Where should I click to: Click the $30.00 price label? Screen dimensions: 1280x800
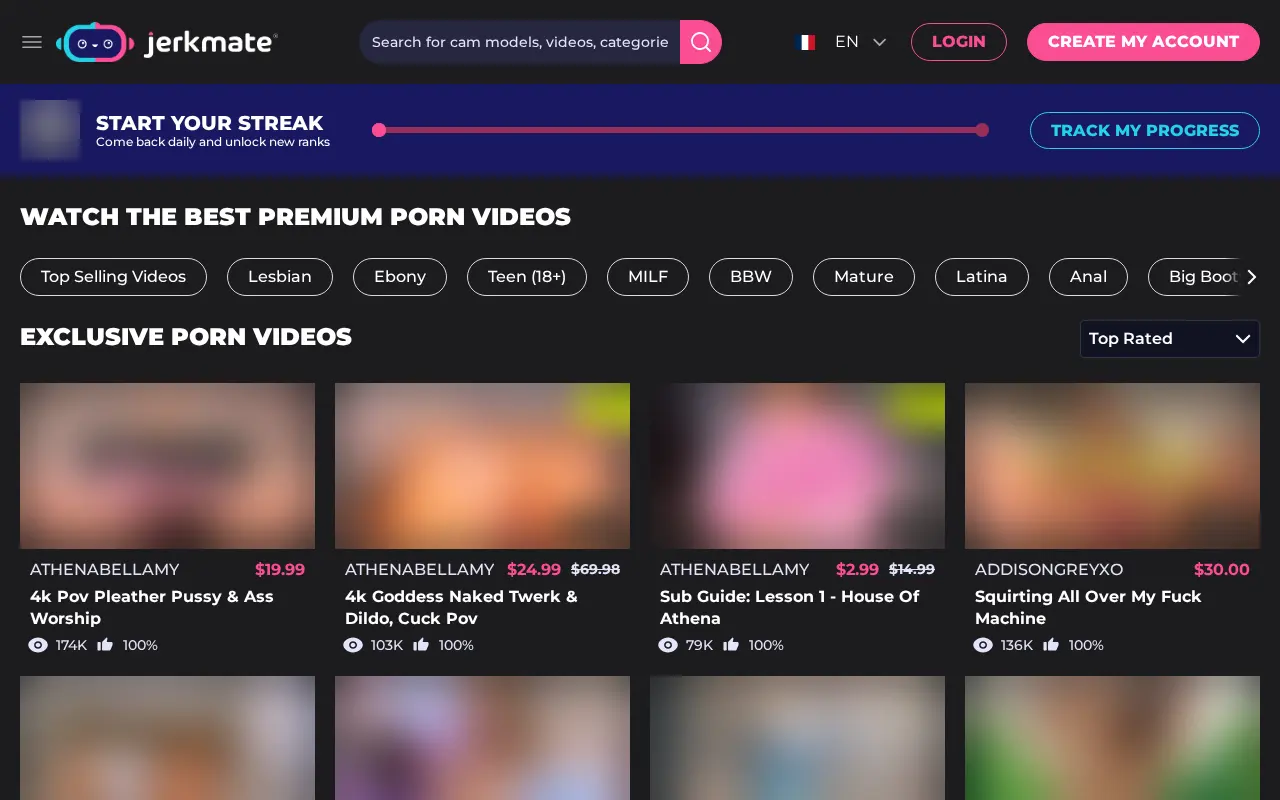pos(1222,569)
